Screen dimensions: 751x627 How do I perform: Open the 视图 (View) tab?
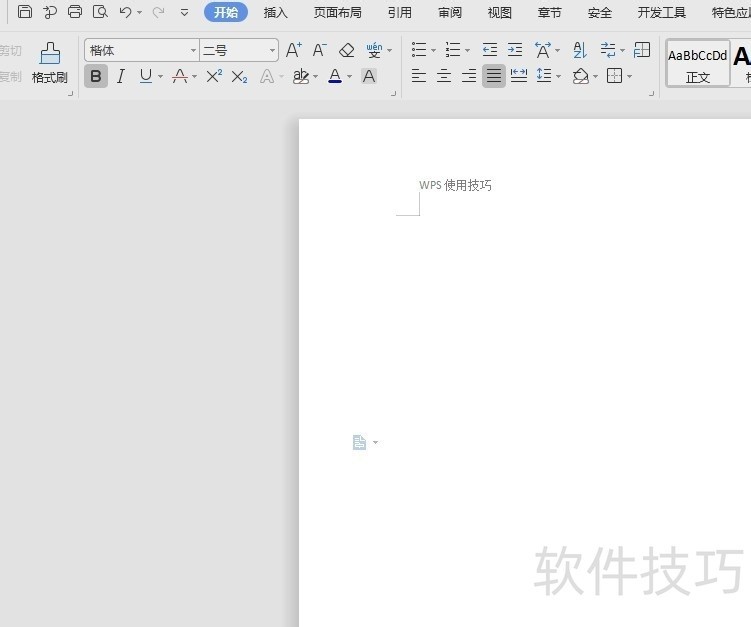500,12
